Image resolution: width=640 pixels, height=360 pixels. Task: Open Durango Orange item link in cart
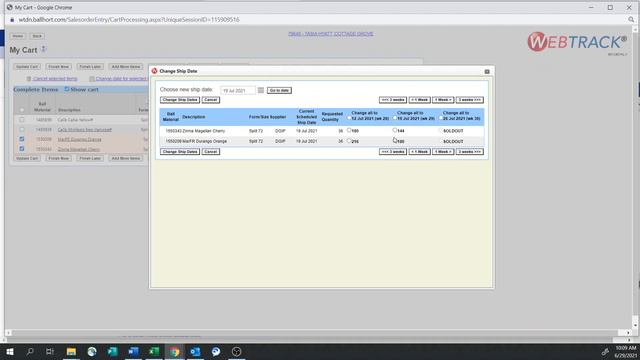80,140
